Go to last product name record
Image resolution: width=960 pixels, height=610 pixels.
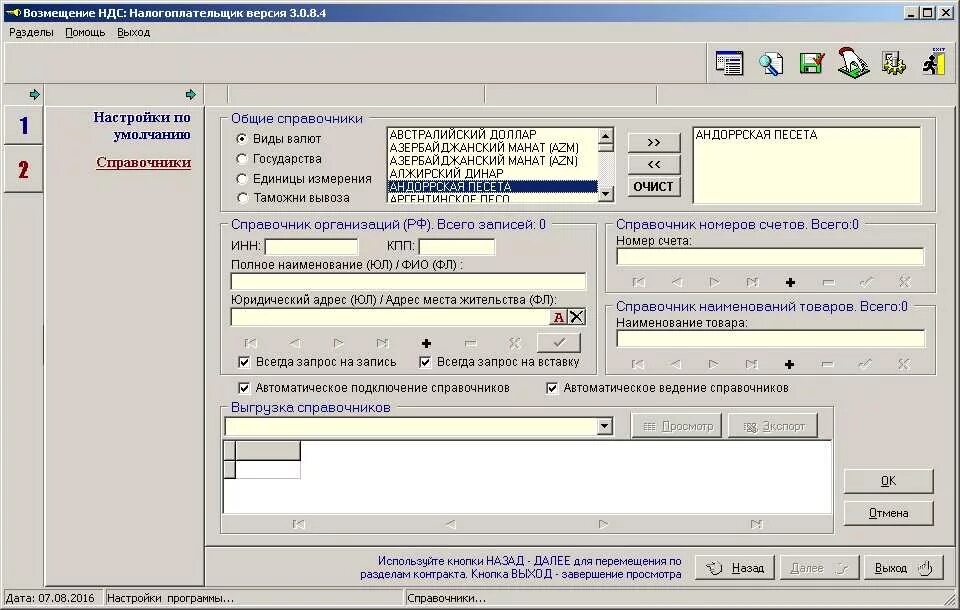[752, 364]
